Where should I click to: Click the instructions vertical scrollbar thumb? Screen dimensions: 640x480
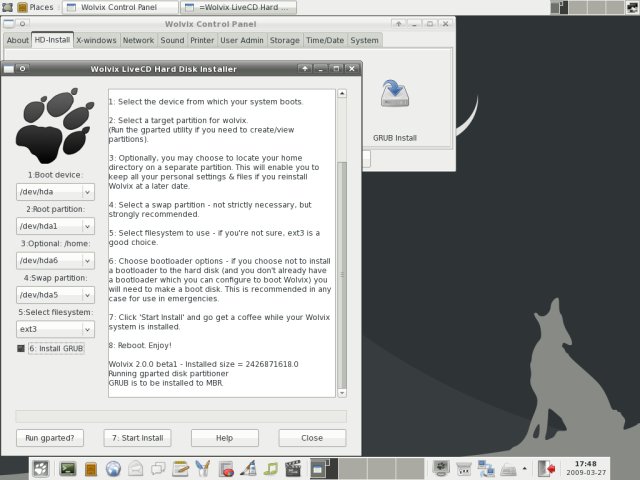[342, 275]
